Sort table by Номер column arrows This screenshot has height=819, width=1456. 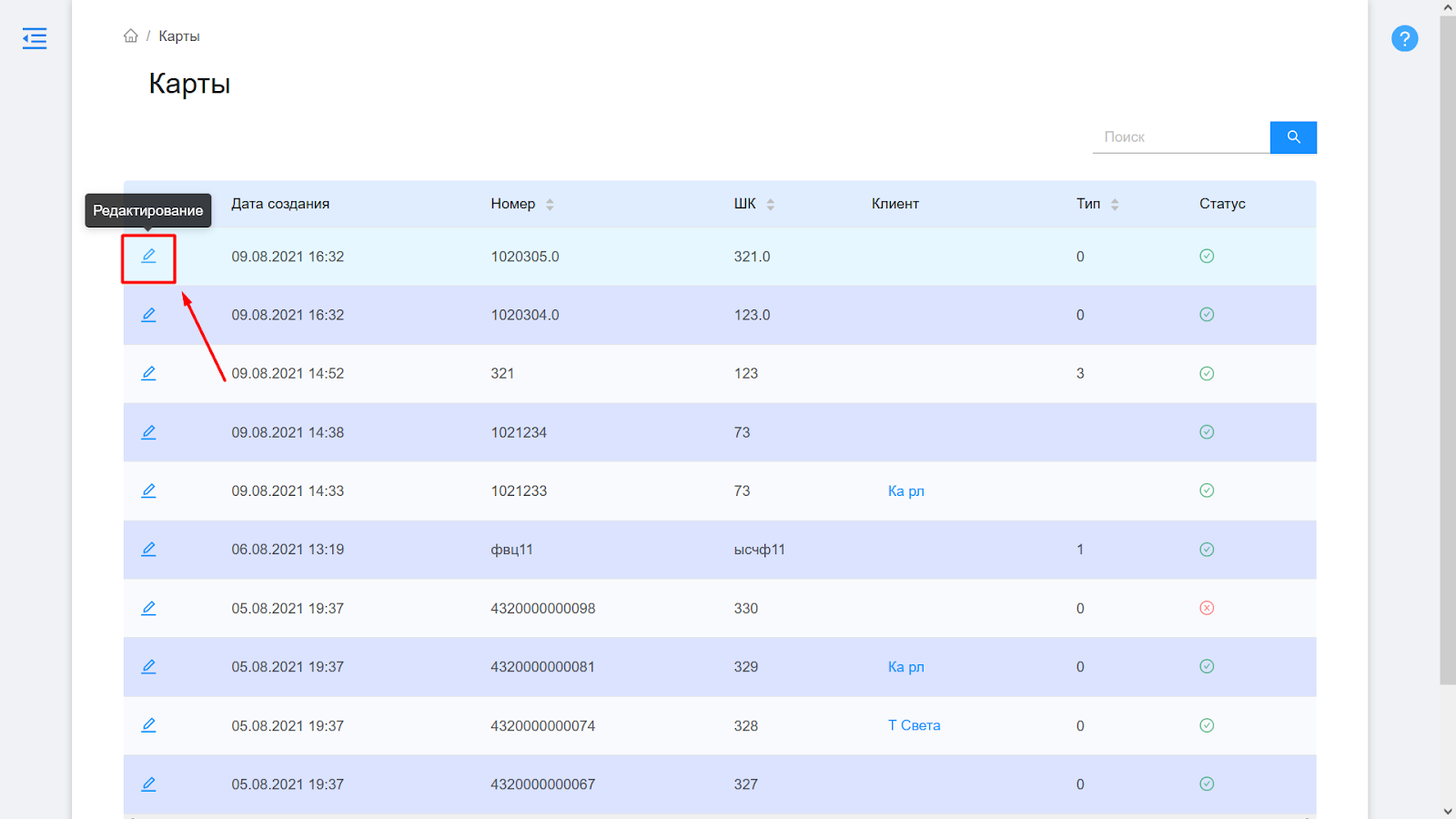[x=550, y=205]
